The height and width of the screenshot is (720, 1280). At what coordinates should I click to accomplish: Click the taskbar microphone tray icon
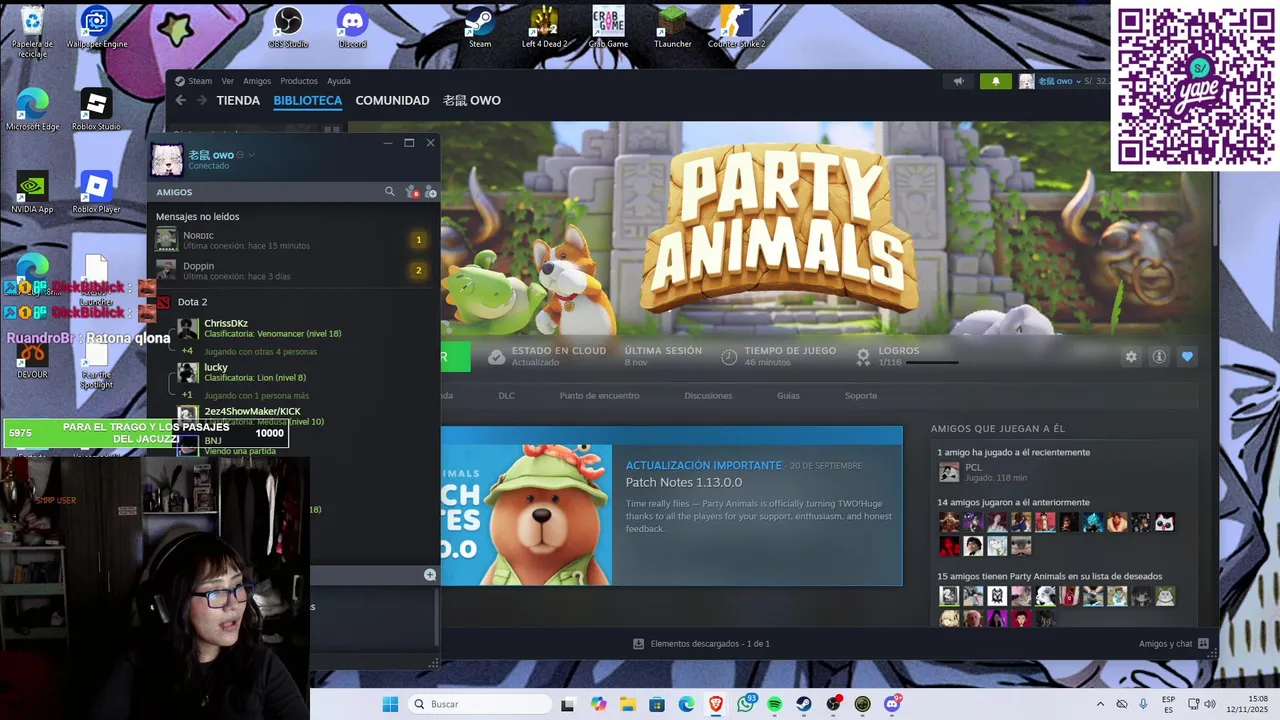pyautogui.click(x=1143, y=704)
